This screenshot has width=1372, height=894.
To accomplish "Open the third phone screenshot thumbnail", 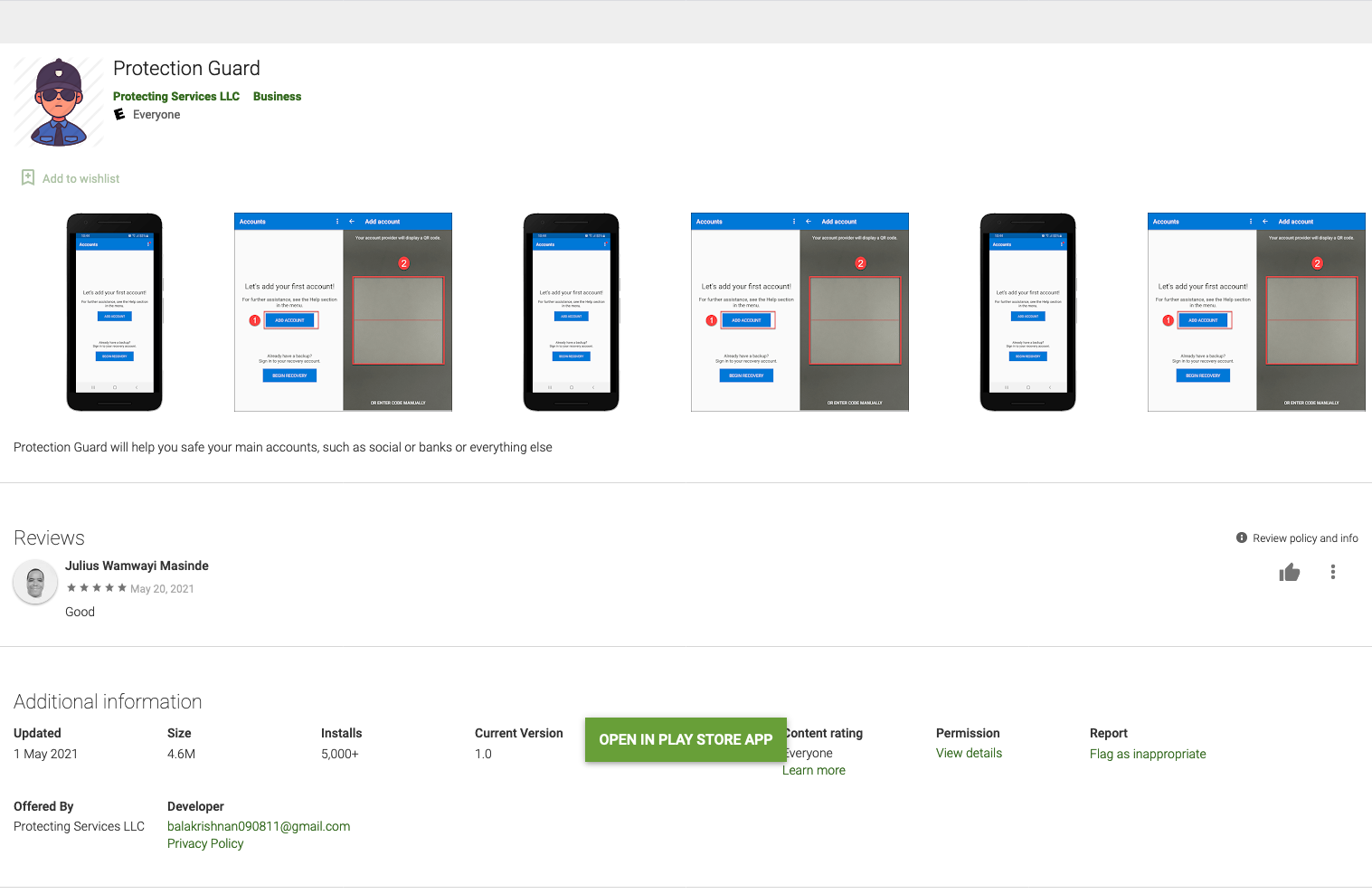I will pos(571,312).
